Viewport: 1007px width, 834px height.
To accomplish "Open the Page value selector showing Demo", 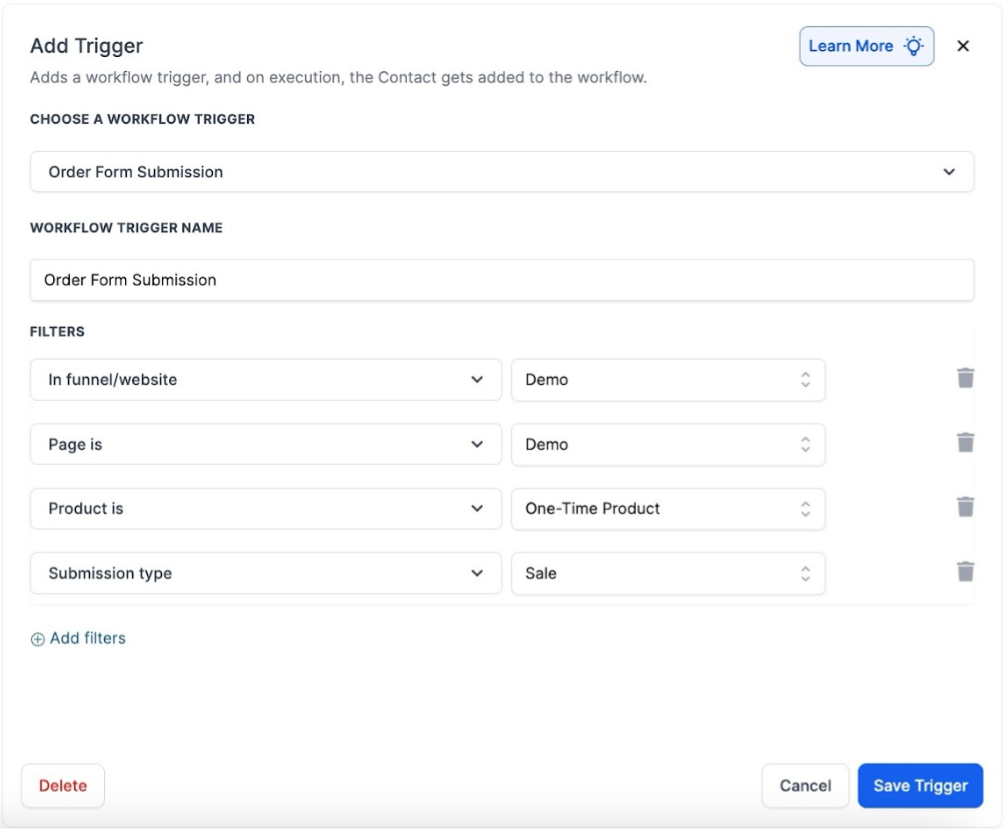I will click(667, 444).
